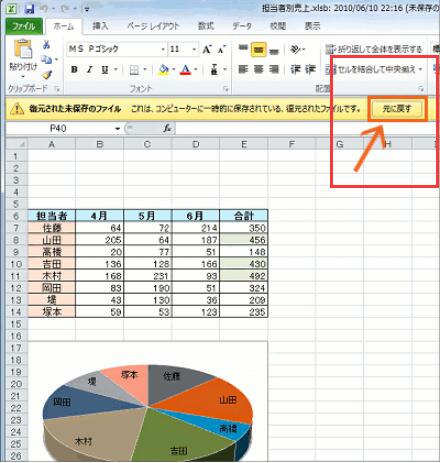This screenshot has width=440, height=463.
Task: Click the Orientation text angle icon
Action: [295, 50]
